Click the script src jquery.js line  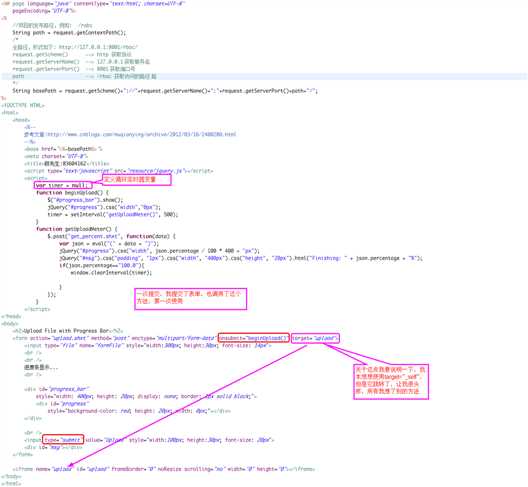[x=119, y=171]
